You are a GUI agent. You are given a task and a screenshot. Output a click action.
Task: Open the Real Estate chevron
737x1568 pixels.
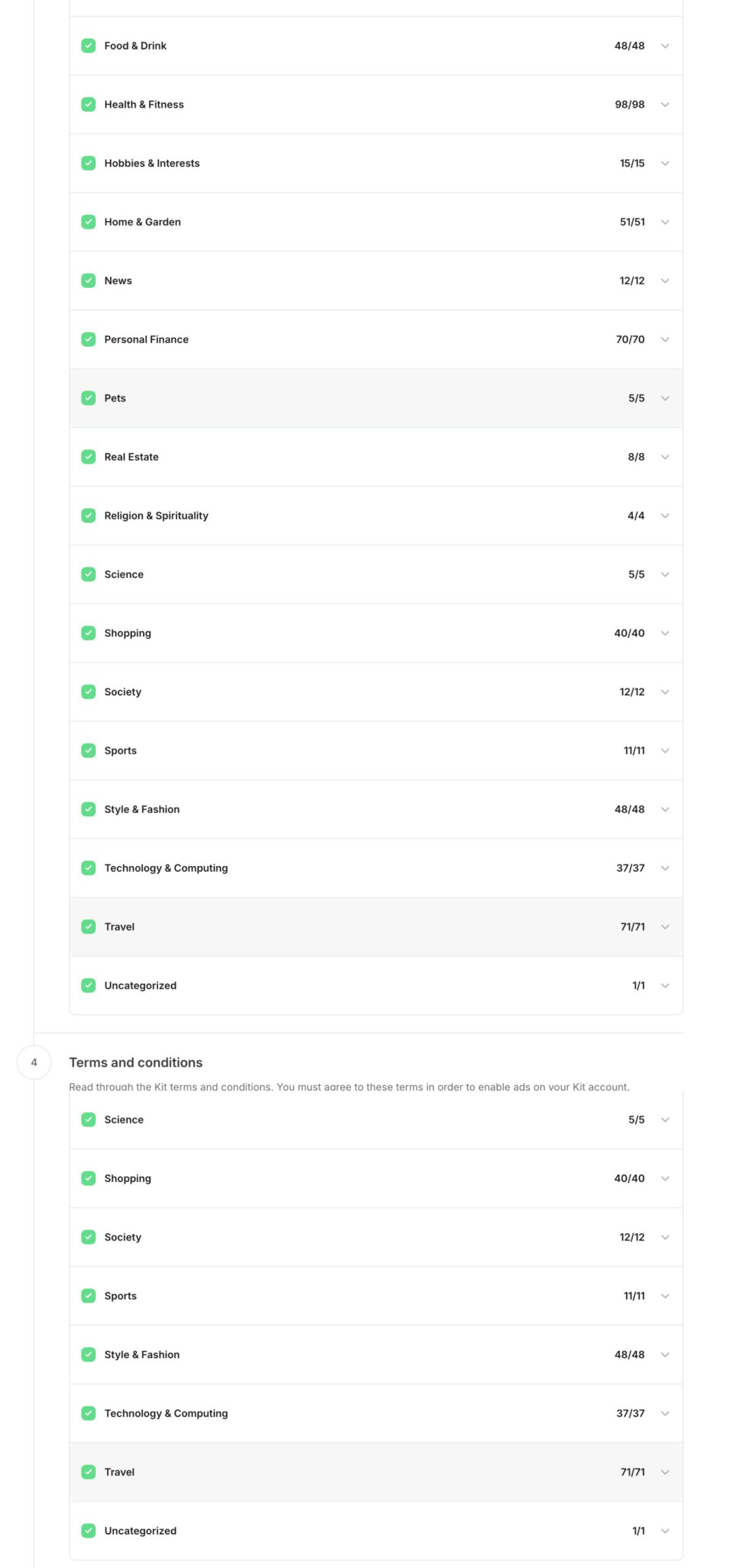(x=665, y=457)
